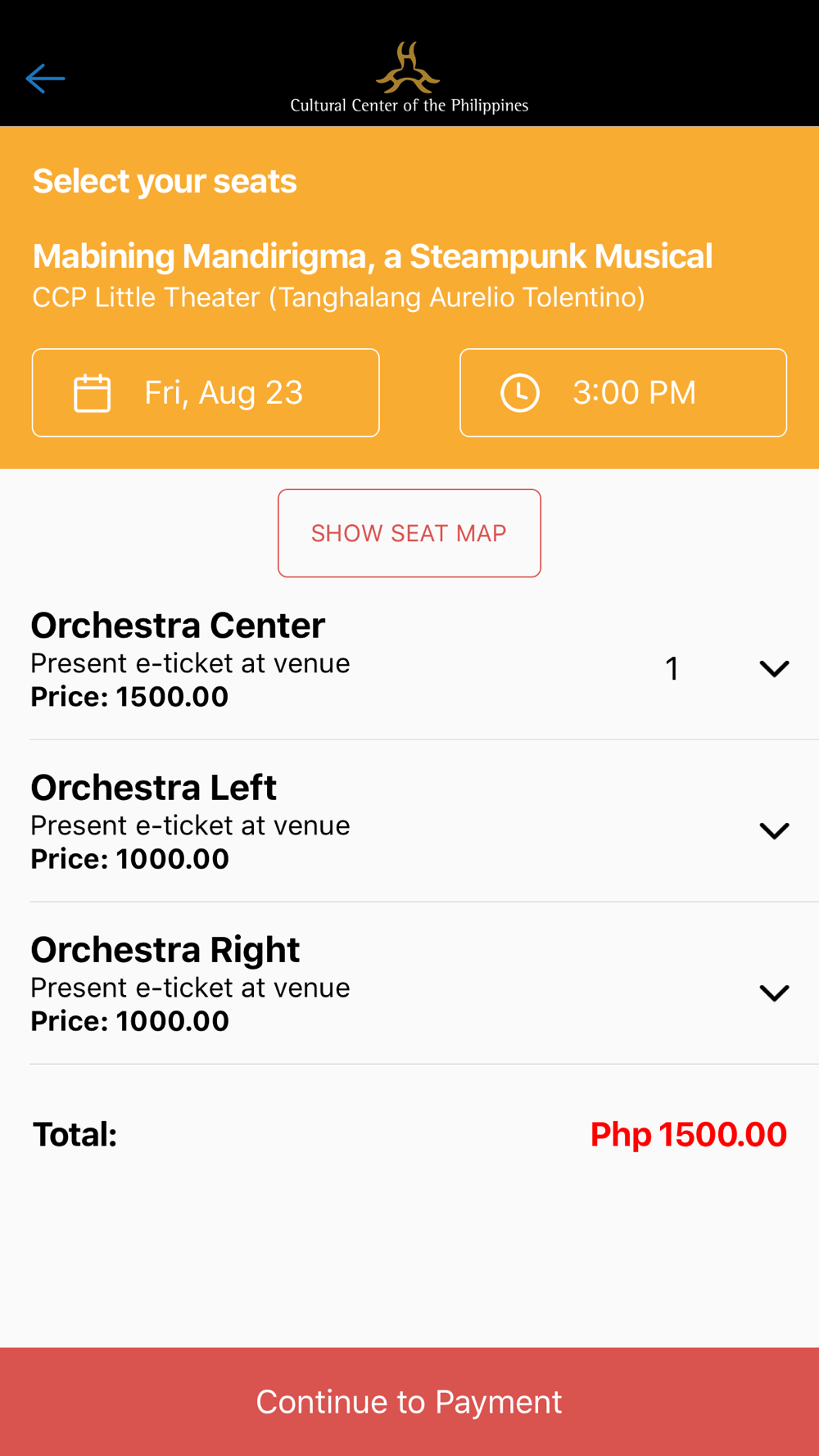Screen dimensions: 819x1456
Task: Tap the calendar icon next to Fri, Aug 23
Action: click(x=92, y=393)
